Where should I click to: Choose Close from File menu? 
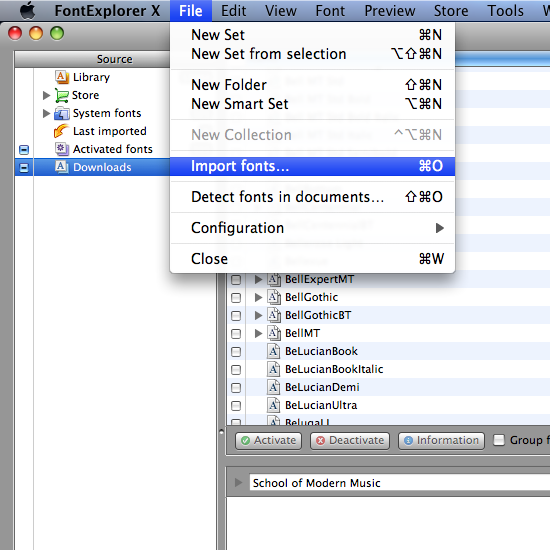pos(313,259)
